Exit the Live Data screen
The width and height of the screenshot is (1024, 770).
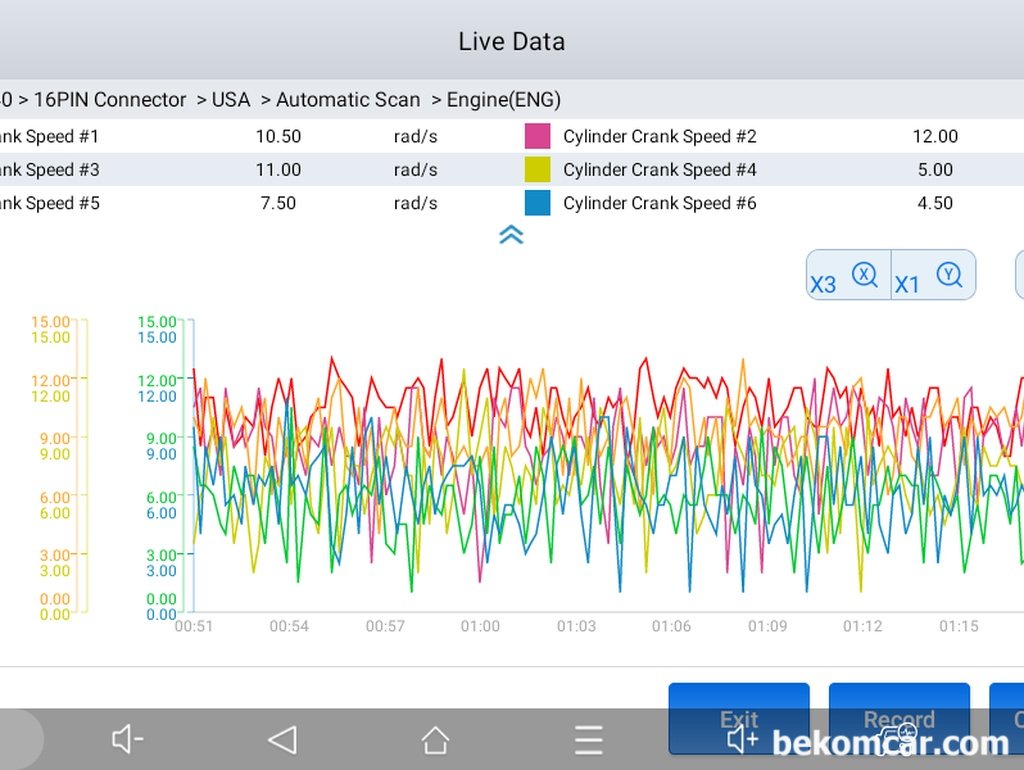pyautogui.click(x=739, y=718)
